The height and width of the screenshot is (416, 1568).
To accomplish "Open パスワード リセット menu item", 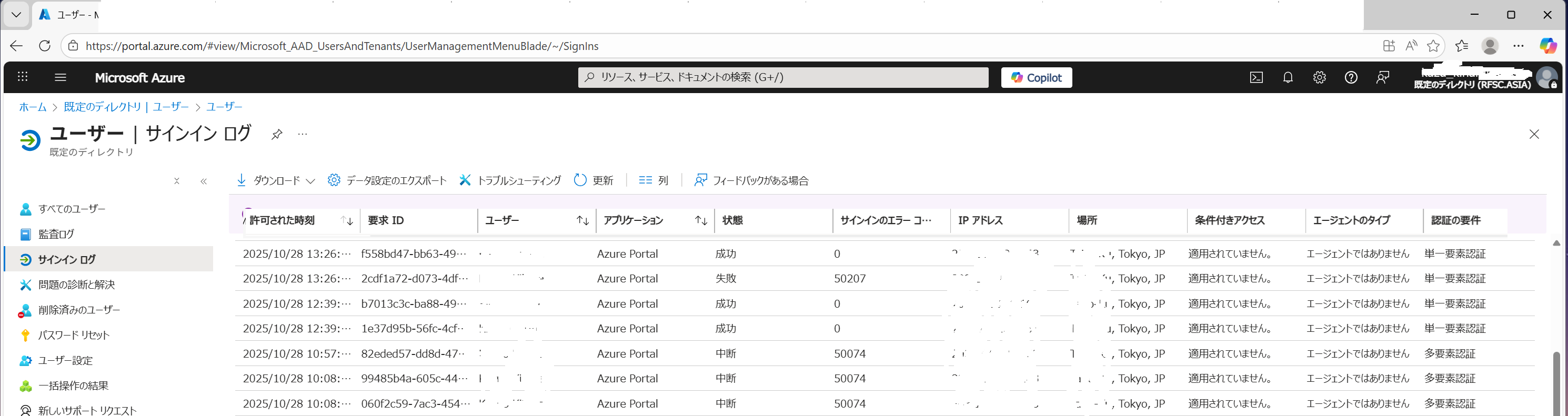I will (x=74, y=335).
